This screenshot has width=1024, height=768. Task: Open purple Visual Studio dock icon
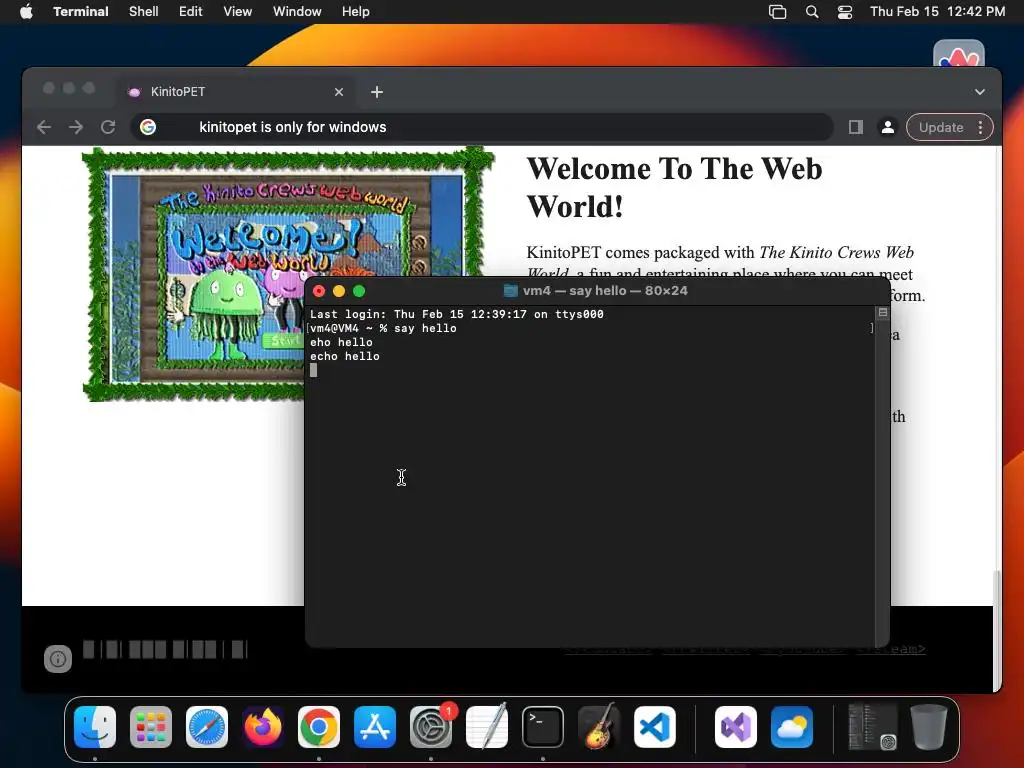[x=736, y=727]
